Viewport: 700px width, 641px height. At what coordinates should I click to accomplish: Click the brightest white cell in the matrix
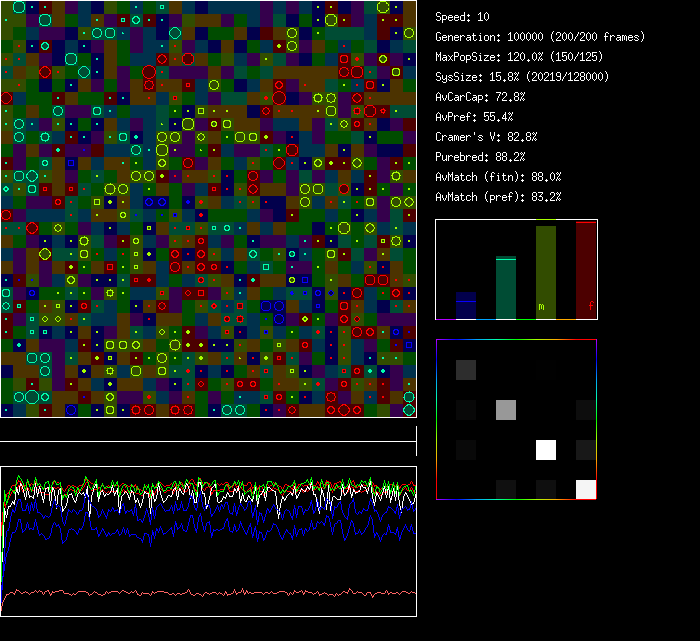[x=546, y=450]
